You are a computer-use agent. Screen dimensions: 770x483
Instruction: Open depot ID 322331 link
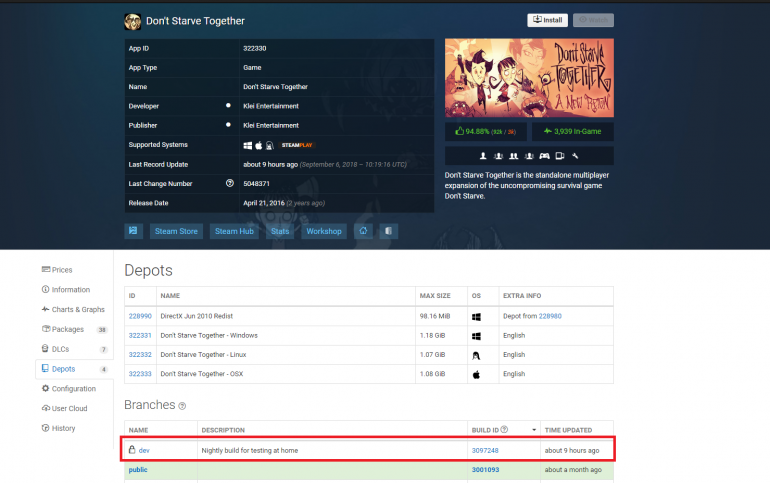140,335
